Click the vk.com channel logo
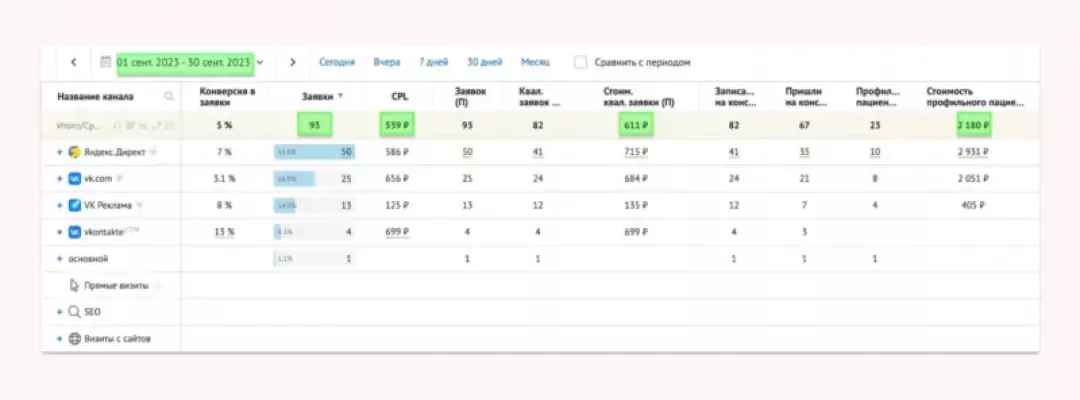 coord(74,179)
